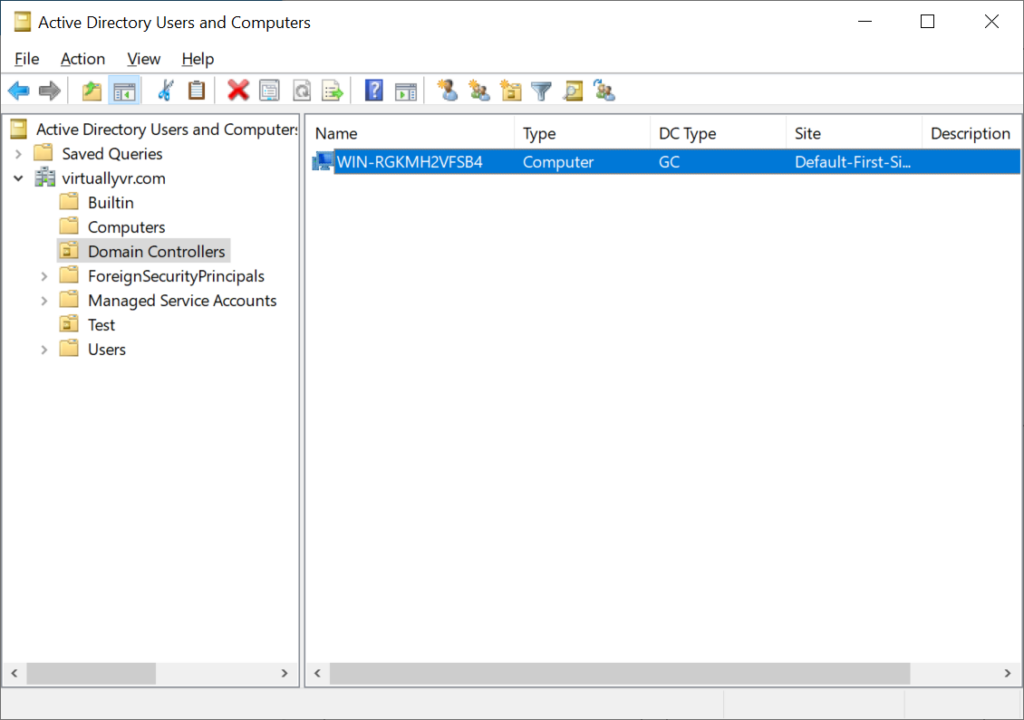
Task: Expand the Users container node
Action: pos(44,350)
